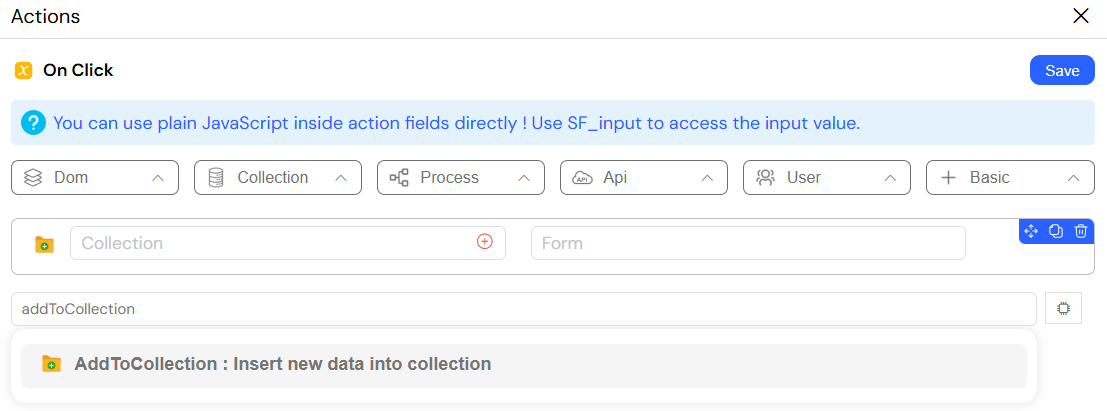1107x411 pixels.
Task: Open the Api actions dropdown
Action: (x=644, y=177)
